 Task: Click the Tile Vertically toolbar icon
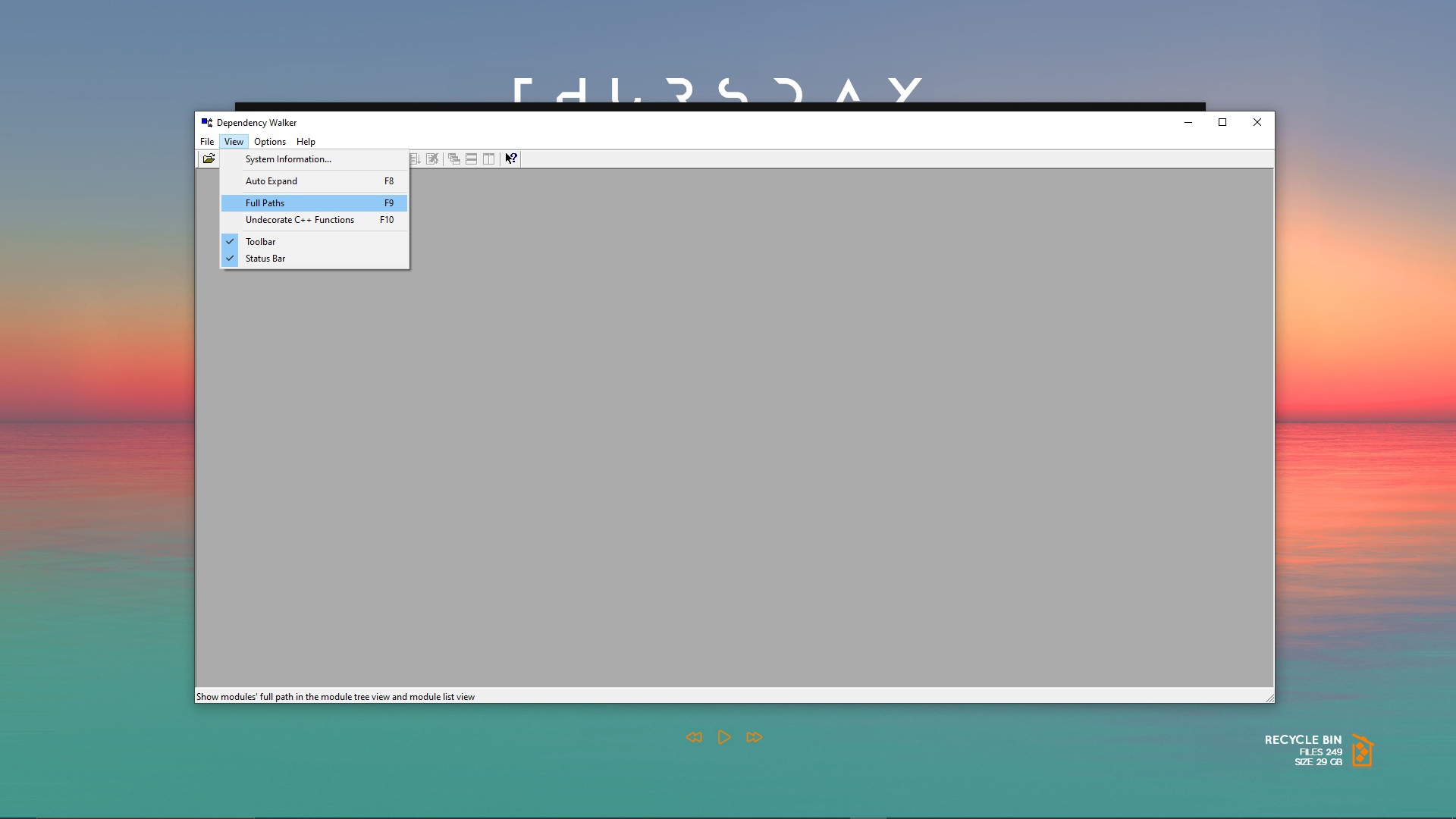489,158
